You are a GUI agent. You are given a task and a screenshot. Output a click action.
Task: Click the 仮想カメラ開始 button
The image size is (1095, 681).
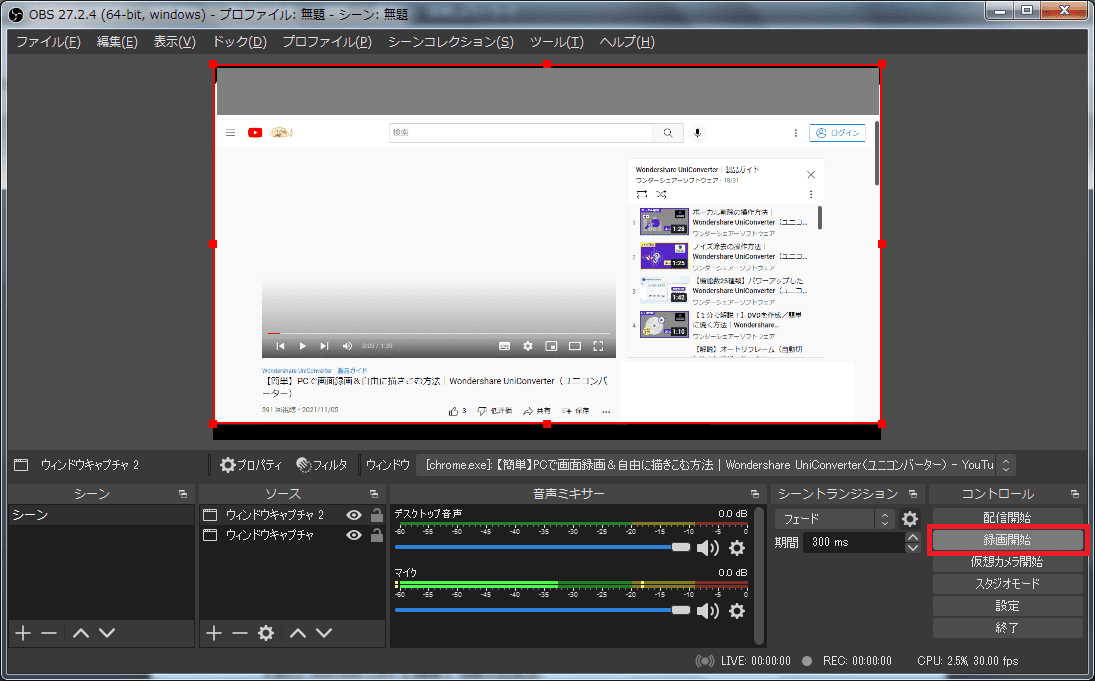[1007, 562]
